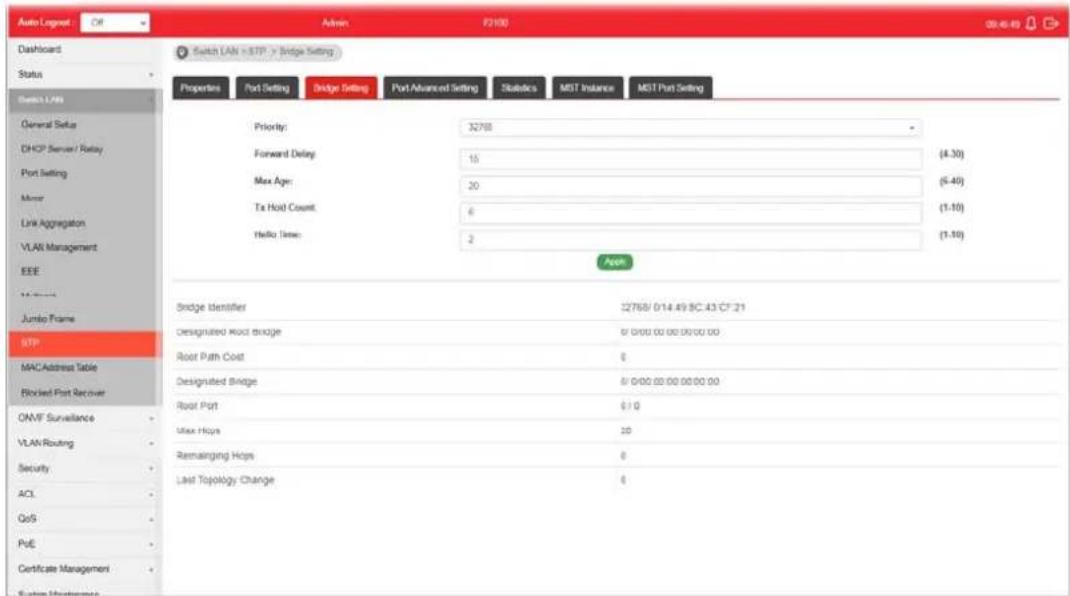Open the MST Port Setting tab
The height and width of the screenshot is (596, 1070).
(670, 87)
